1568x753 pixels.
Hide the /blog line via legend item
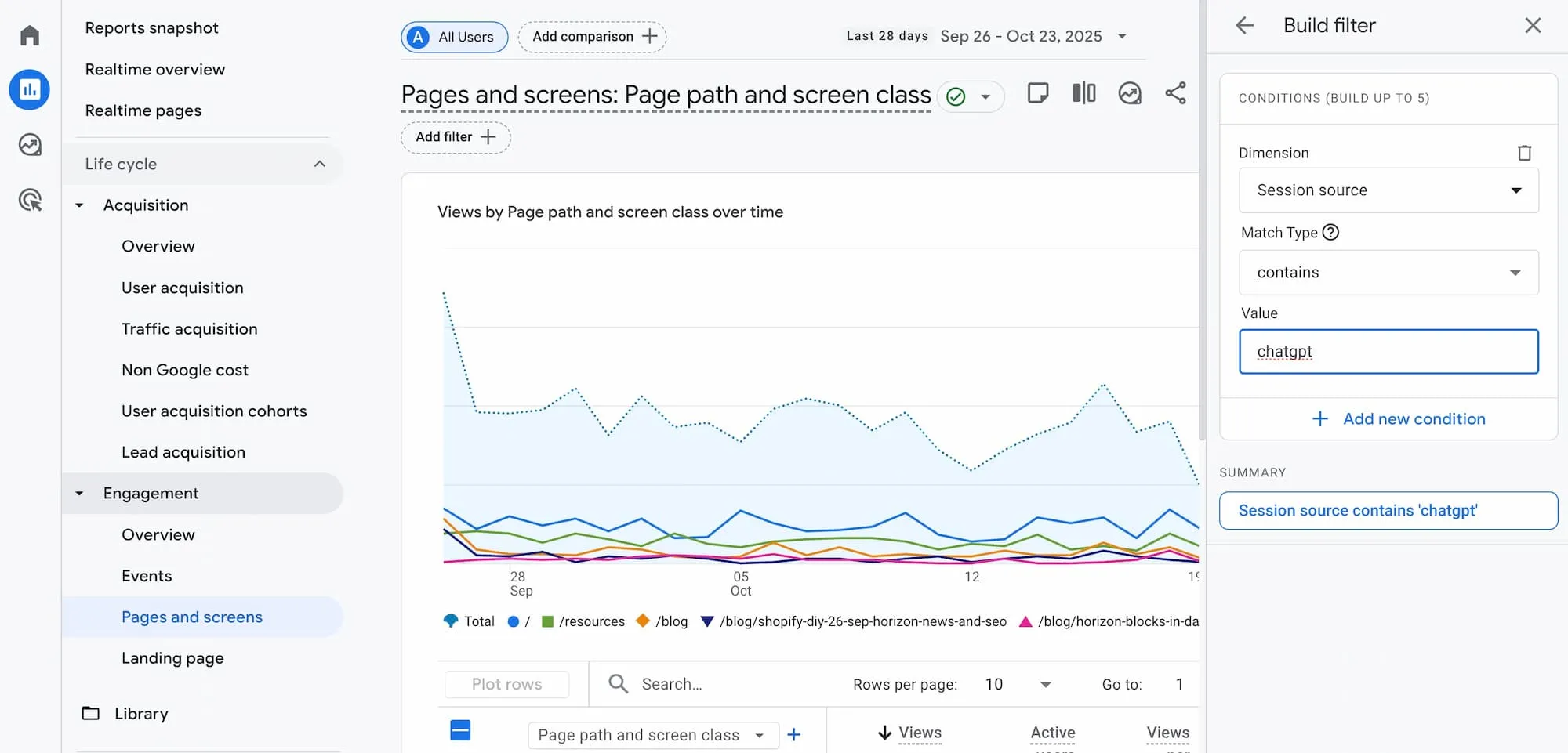(x=661, y=621)
